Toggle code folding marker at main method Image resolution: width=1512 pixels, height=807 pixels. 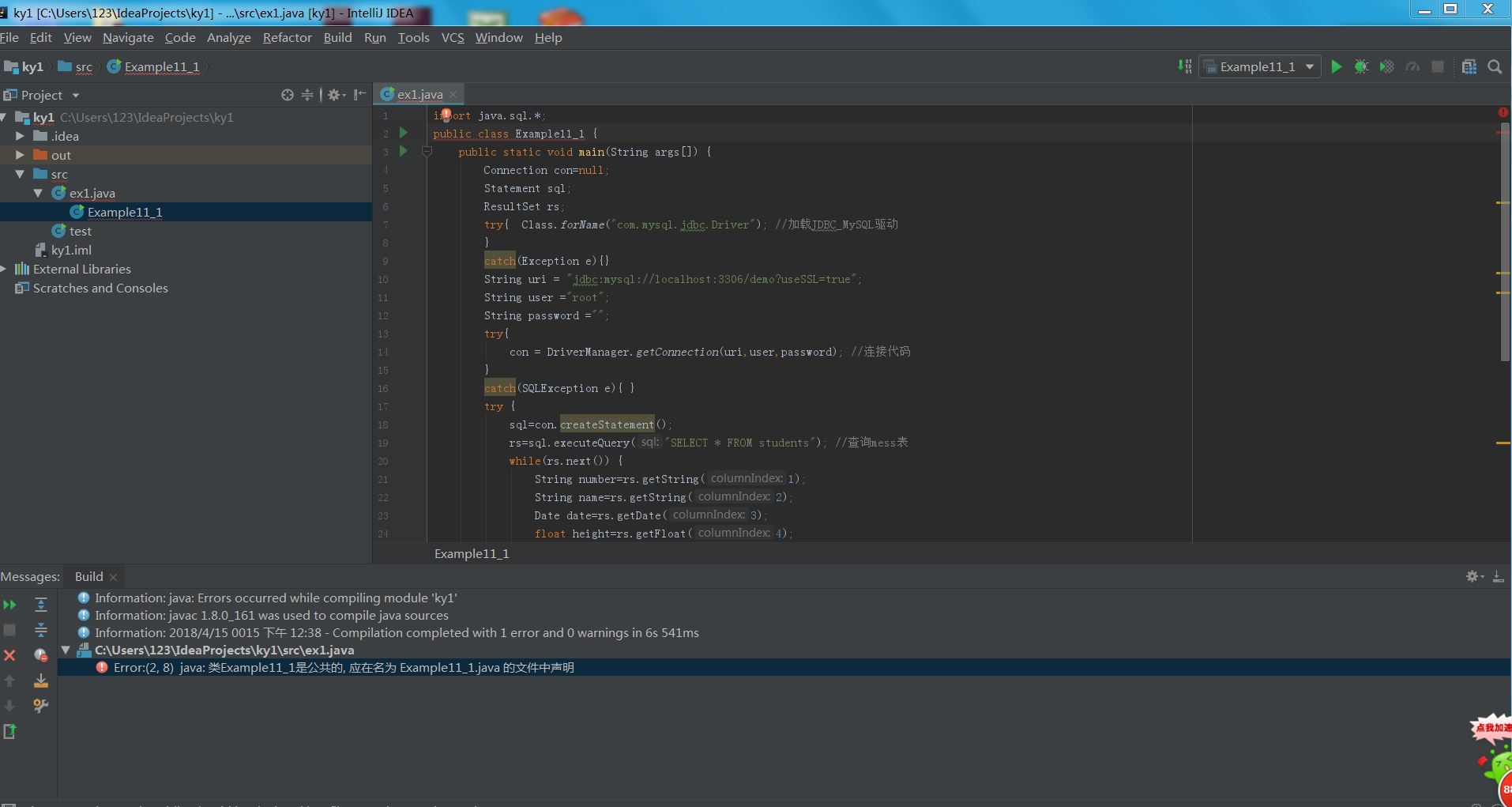(427, 152)
